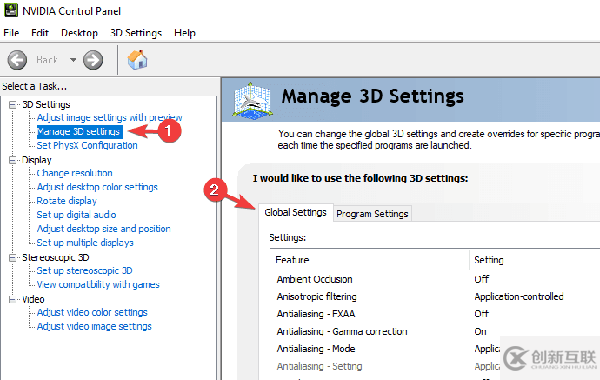This screenshot has height=380, width=600.
Task: Open View compatibility with games
Action: click(98, 285)
